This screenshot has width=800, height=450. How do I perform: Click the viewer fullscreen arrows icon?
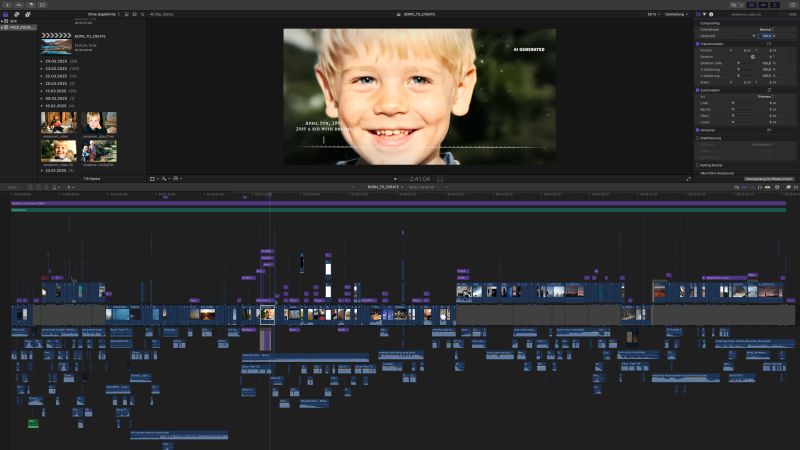click(x=688, y=179)
